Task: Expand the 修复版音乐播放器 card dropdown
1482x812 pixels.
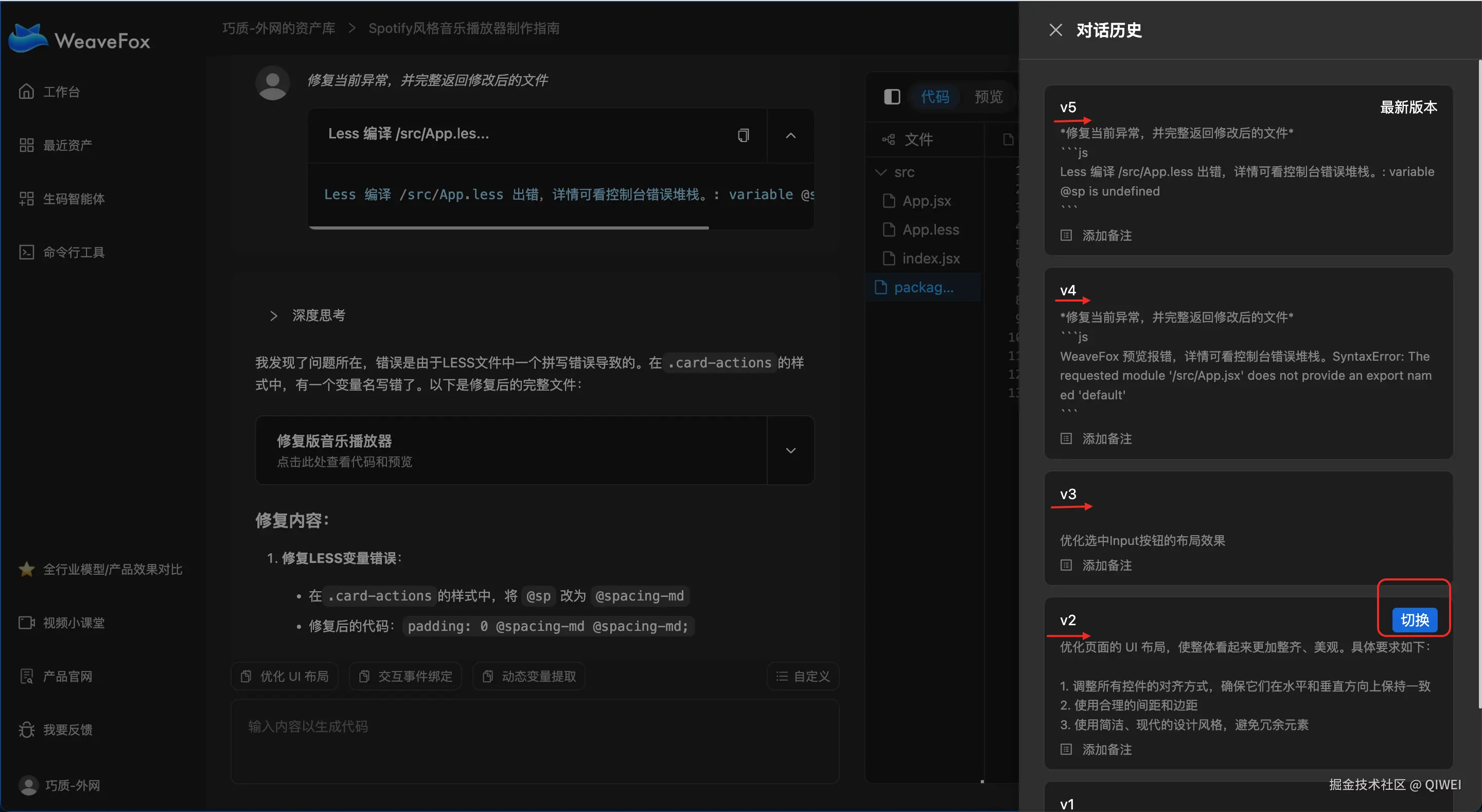Action: [x=790, y=450]
